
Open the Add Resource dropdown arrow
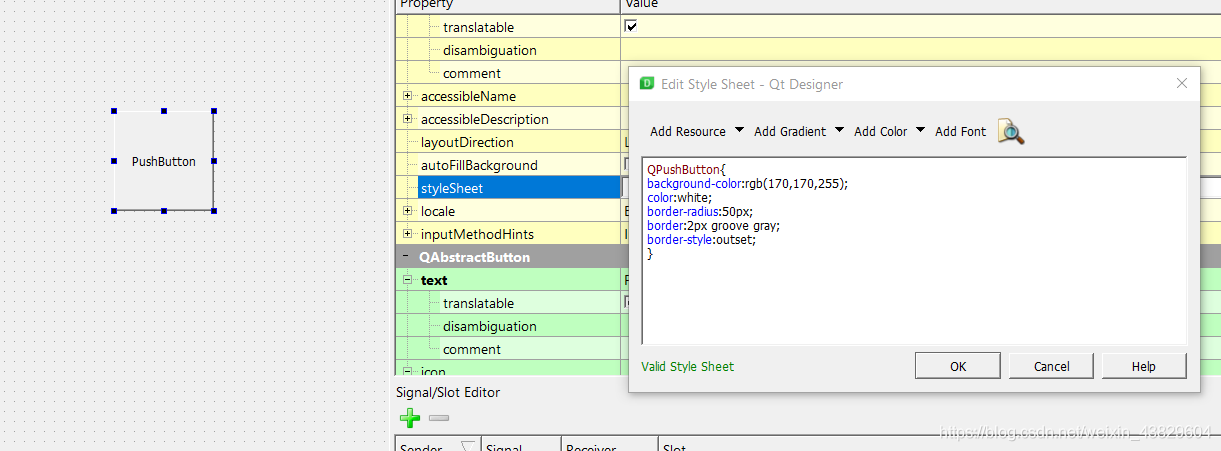[x=739, y=131]
